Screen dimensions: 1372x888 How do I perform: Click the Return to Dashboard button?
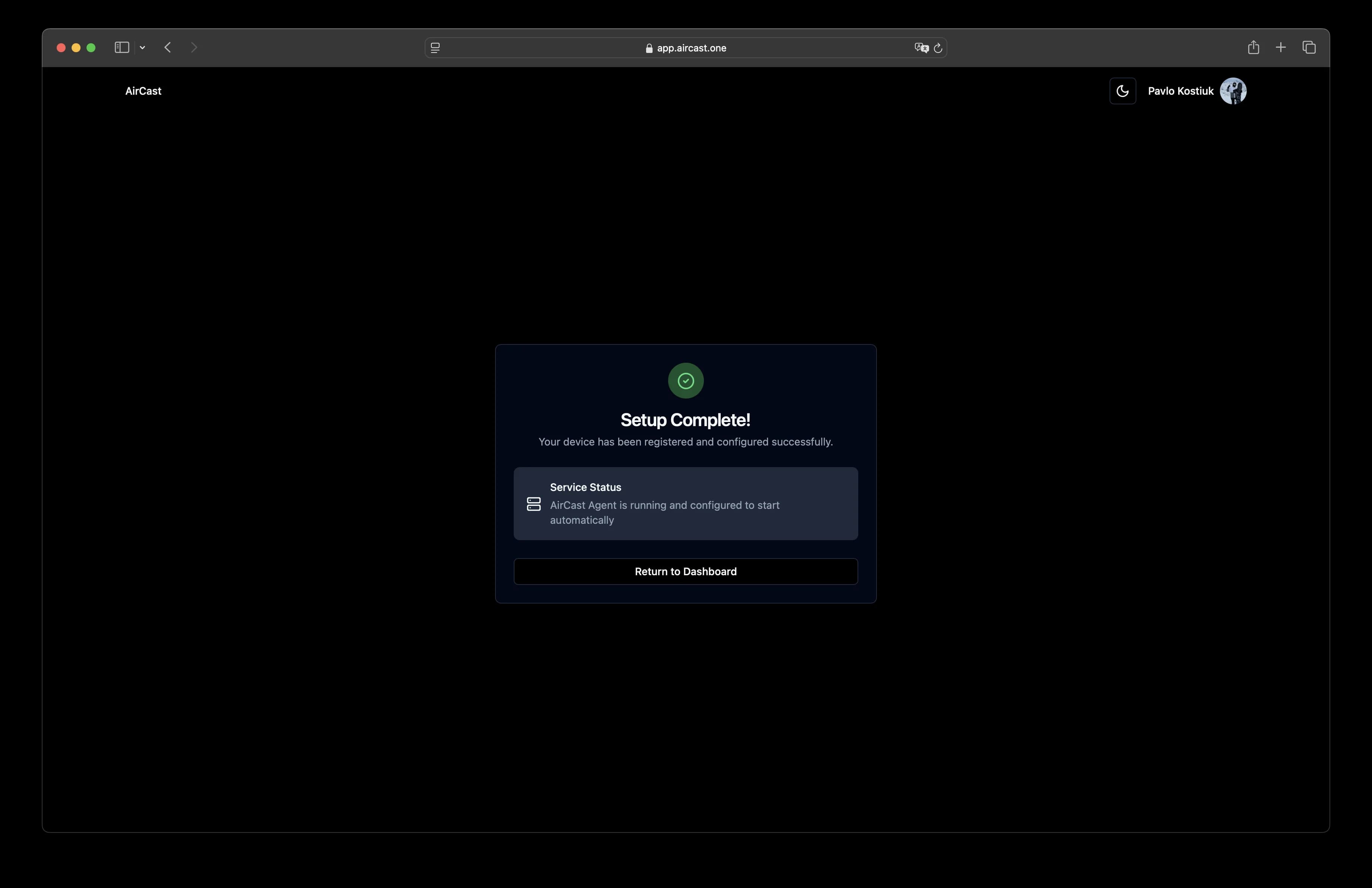pyautogui.click(x=685, y=571)
